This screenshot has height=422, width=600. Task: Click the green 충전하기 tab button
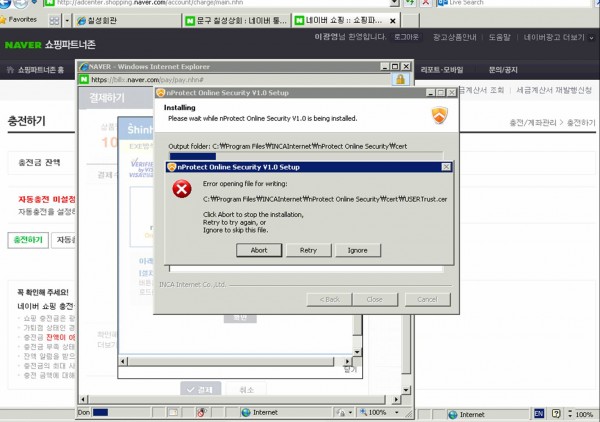(27, 240)
